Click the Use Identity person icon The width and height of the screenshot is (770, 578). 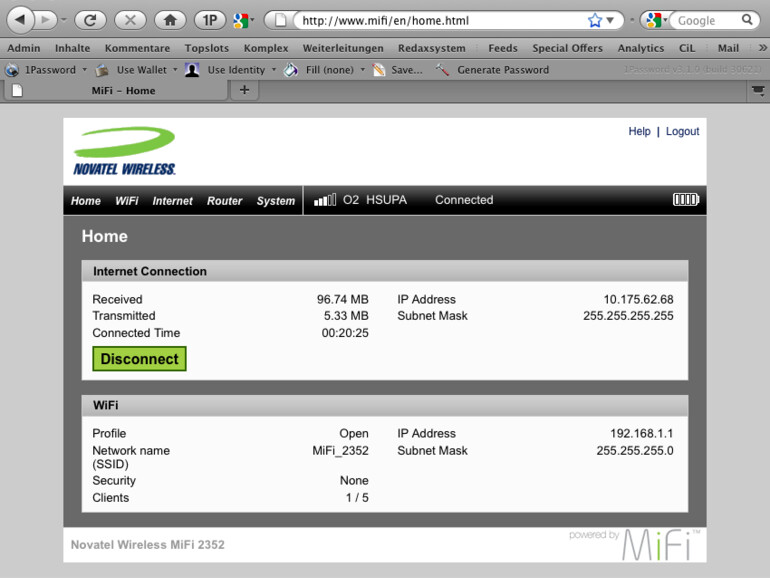pyautogui.click(x=192, y=70)
